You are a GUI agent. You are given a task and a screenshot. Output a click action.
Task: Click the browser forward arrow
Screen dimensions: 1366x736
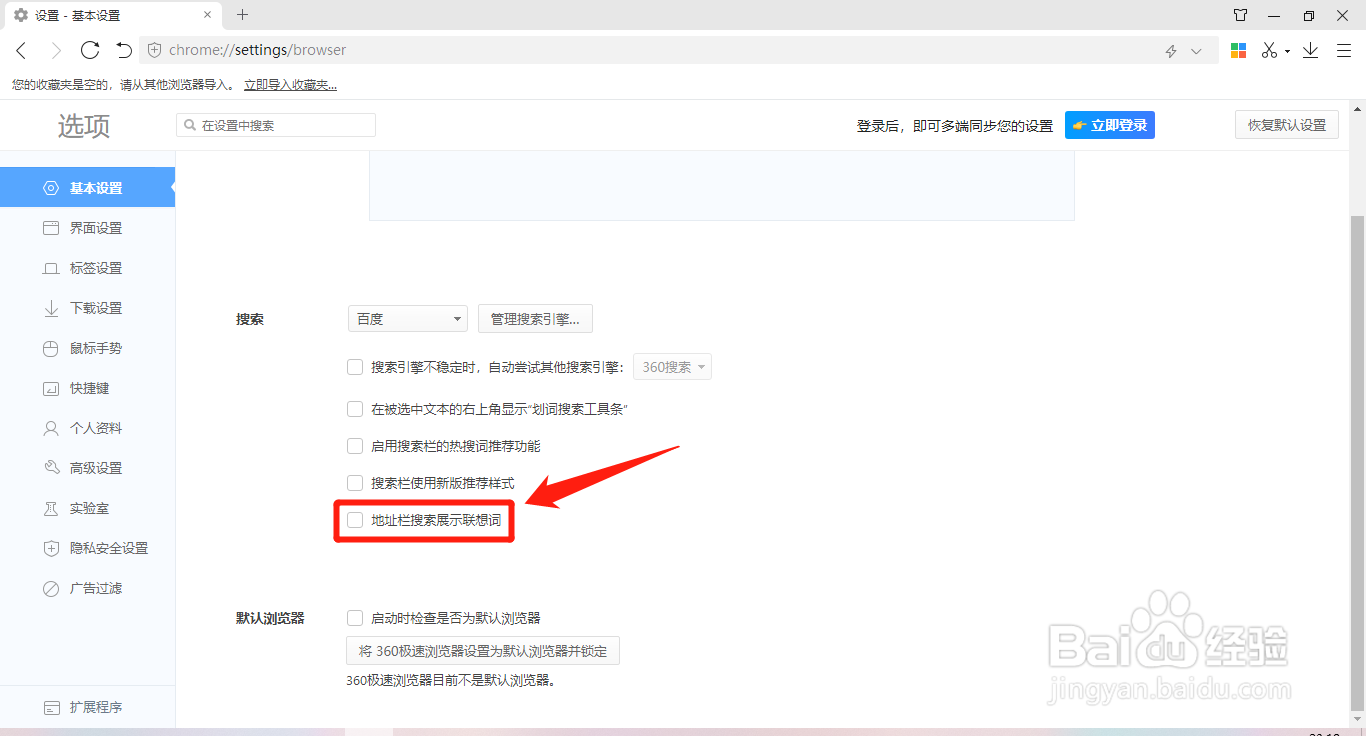pos(56,50)
